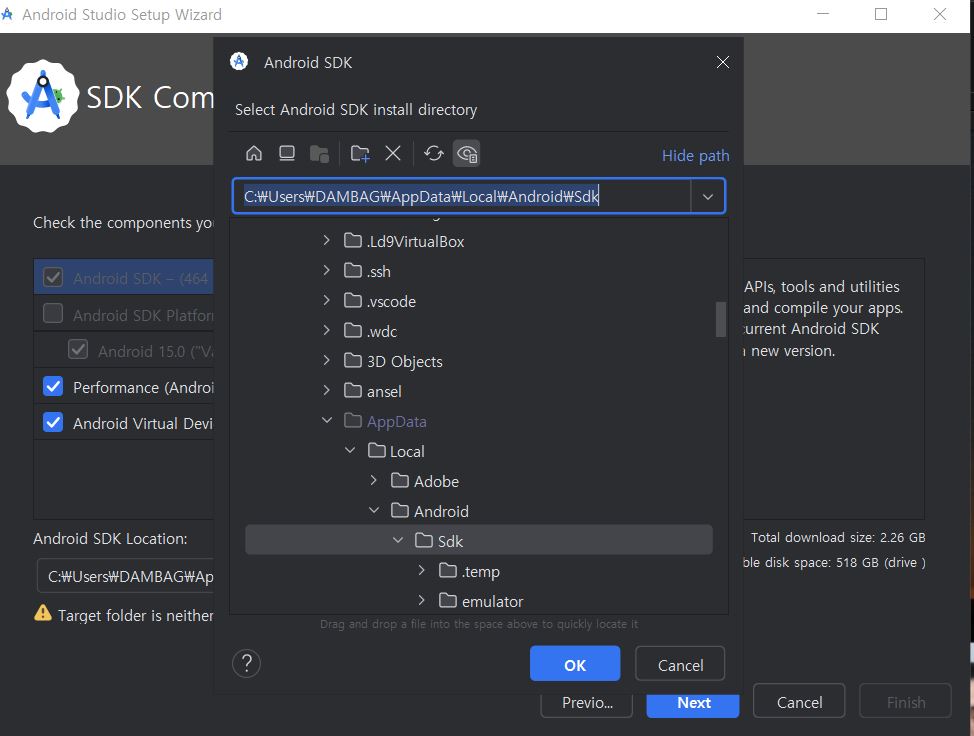Select the .temp folder row
The image size is (974, 736).
click(x=478, y=571)
